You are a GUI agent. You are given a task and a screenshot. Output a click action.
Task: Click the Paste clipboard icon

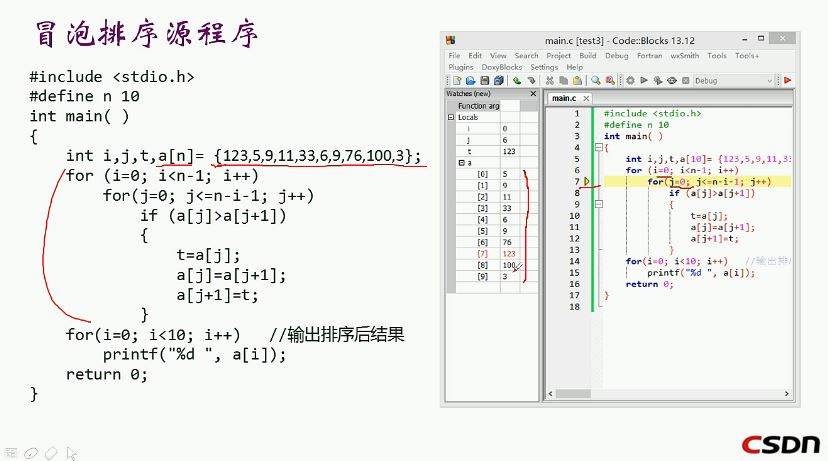577,81
